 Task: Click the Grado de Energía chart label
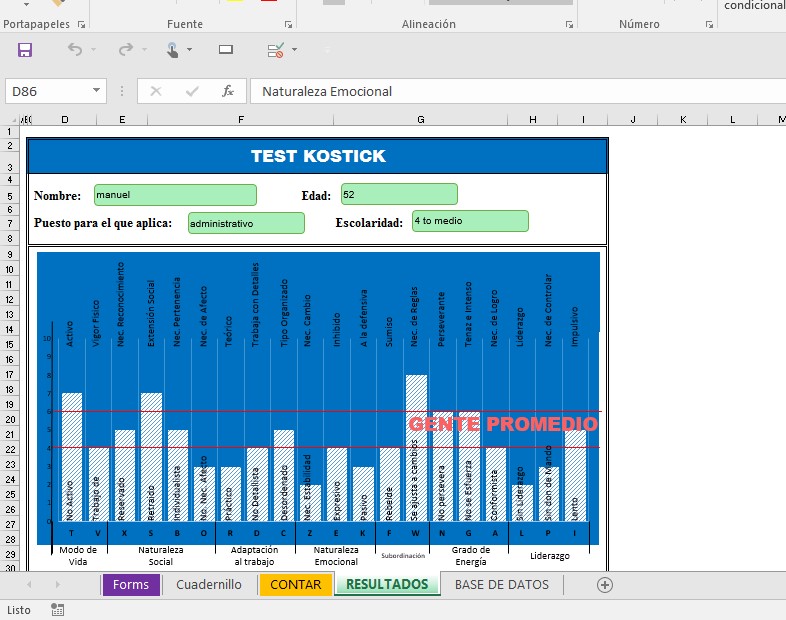pos(471,556)
